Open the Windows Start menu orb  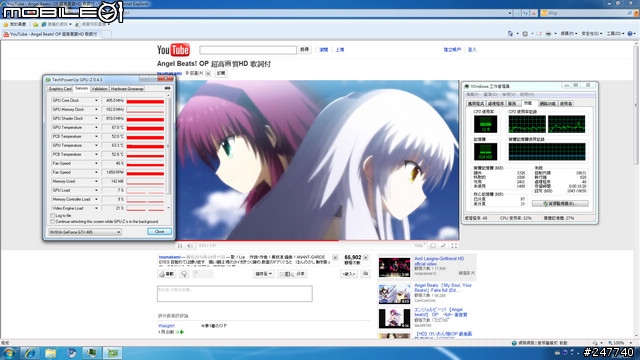coord(9,353)
